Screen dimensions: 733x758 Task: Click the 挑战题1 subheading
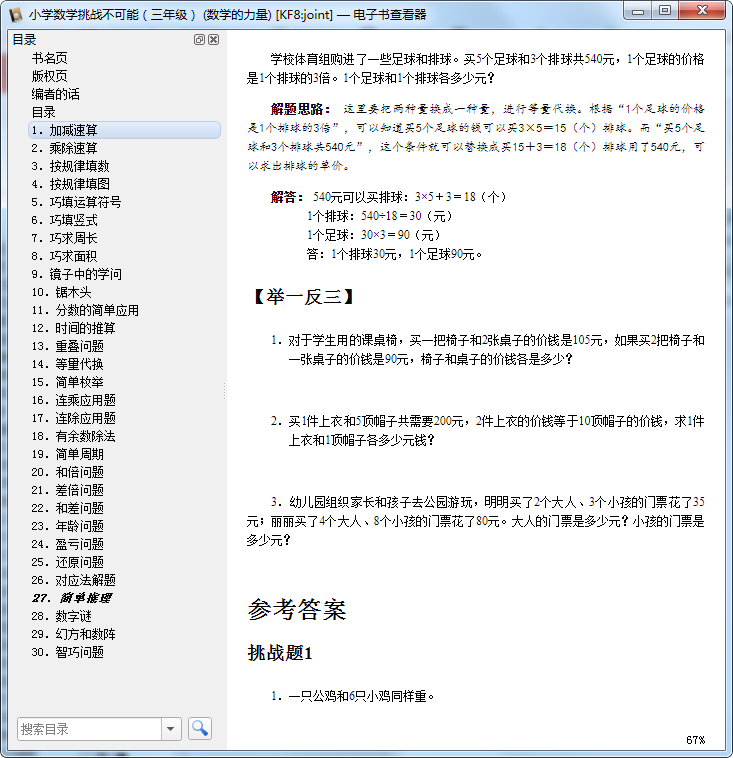click(280, 653)
